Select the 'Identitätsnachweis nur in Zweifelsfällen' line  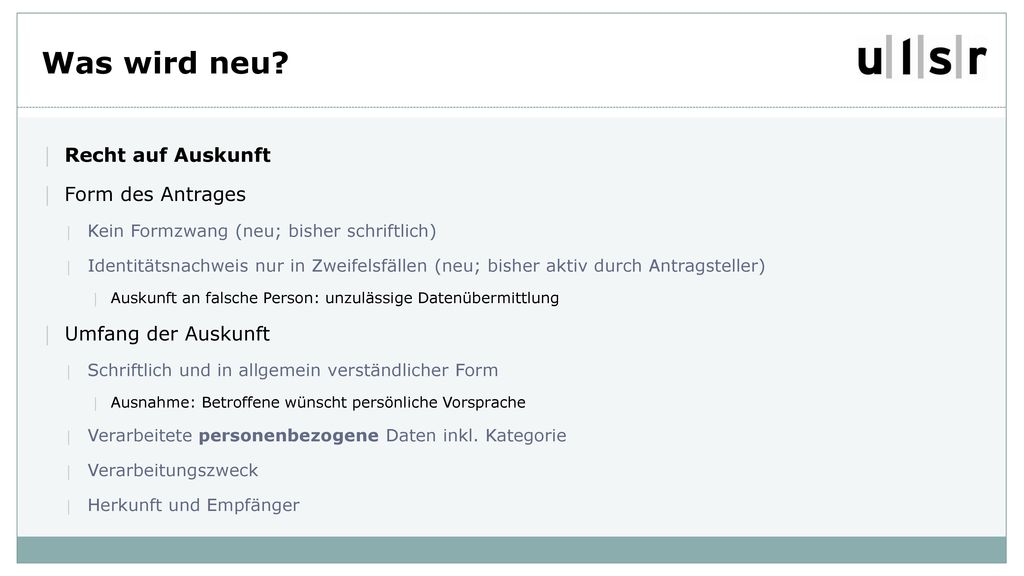[426, 266]
